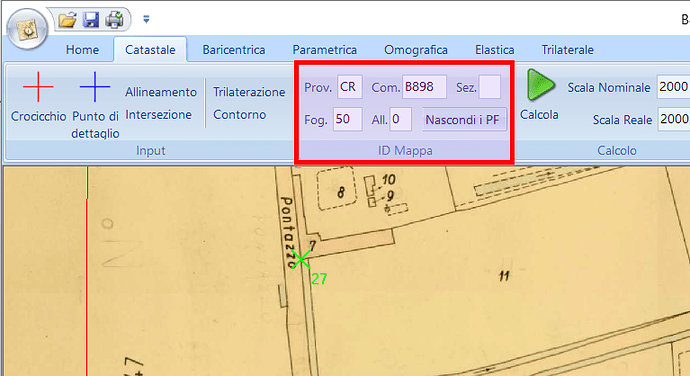Choose the Trilaterazione option
This screenshot has width=690, height=376.
[x=249, y=92]
